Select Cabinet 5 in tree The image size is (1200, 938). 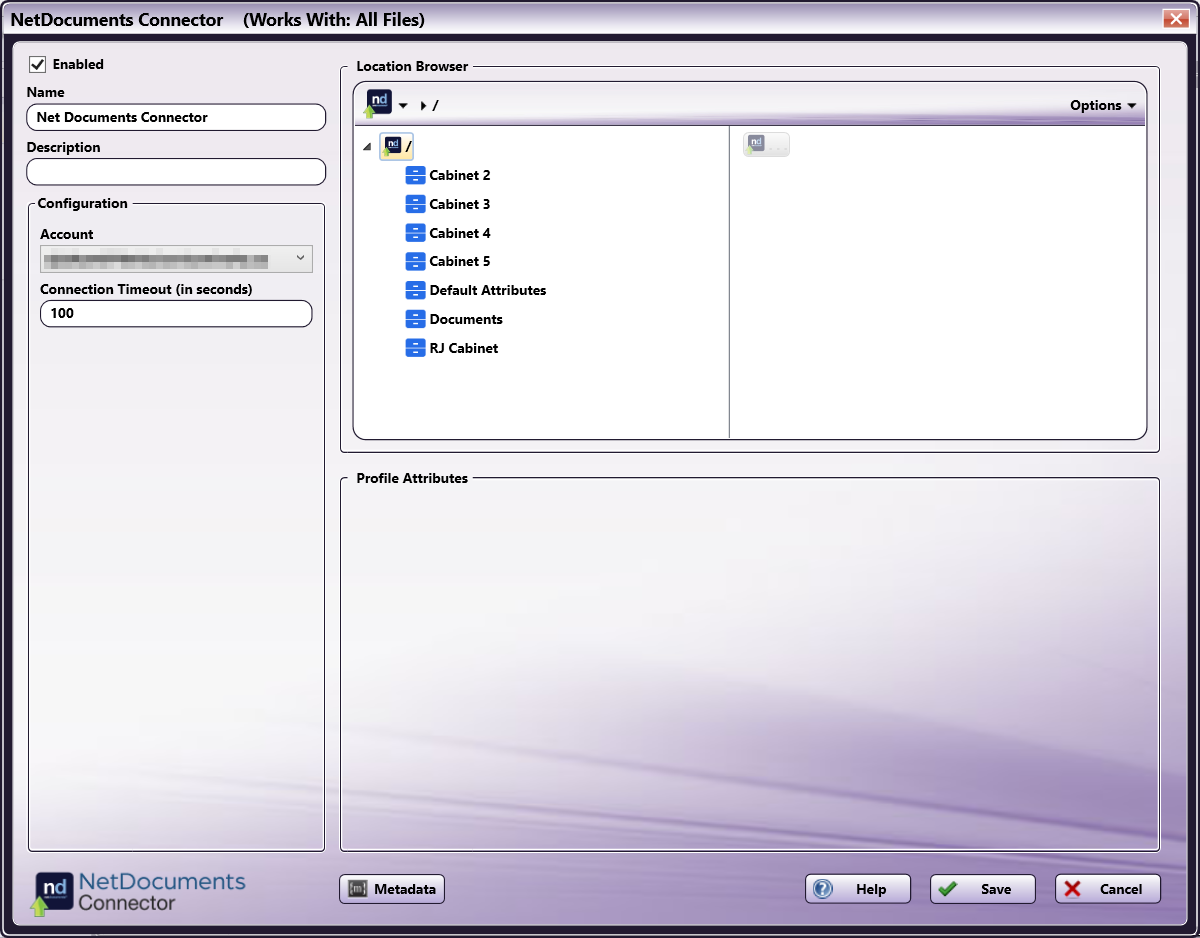(460, 261)
